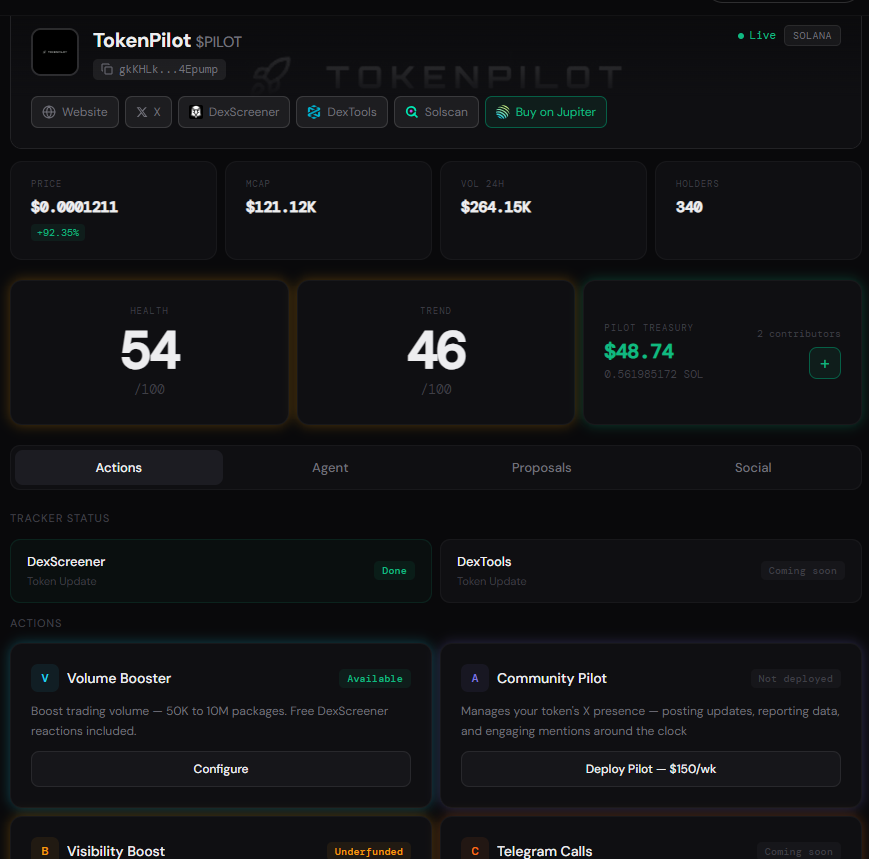Open the DexScreener link button

tap(234, 112)
